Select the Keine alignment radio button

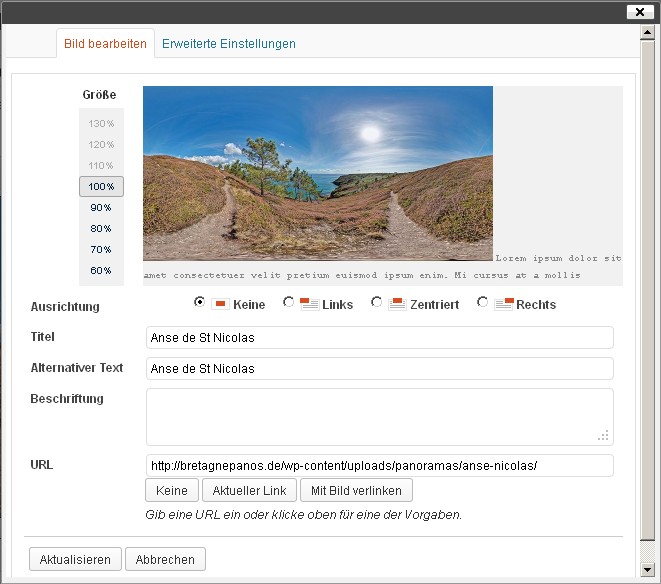(x=200, y=302)
